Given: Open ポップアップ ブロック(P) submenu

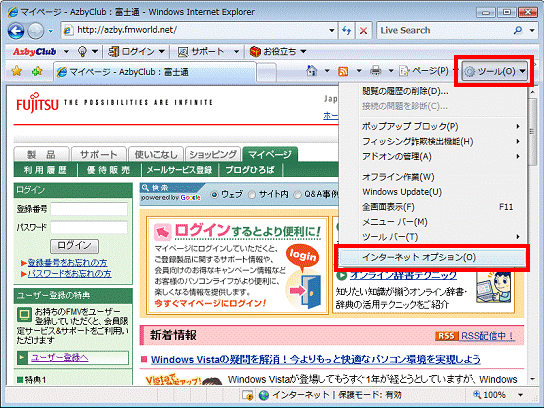Looking at the screenshot, I should coord(432,126).
